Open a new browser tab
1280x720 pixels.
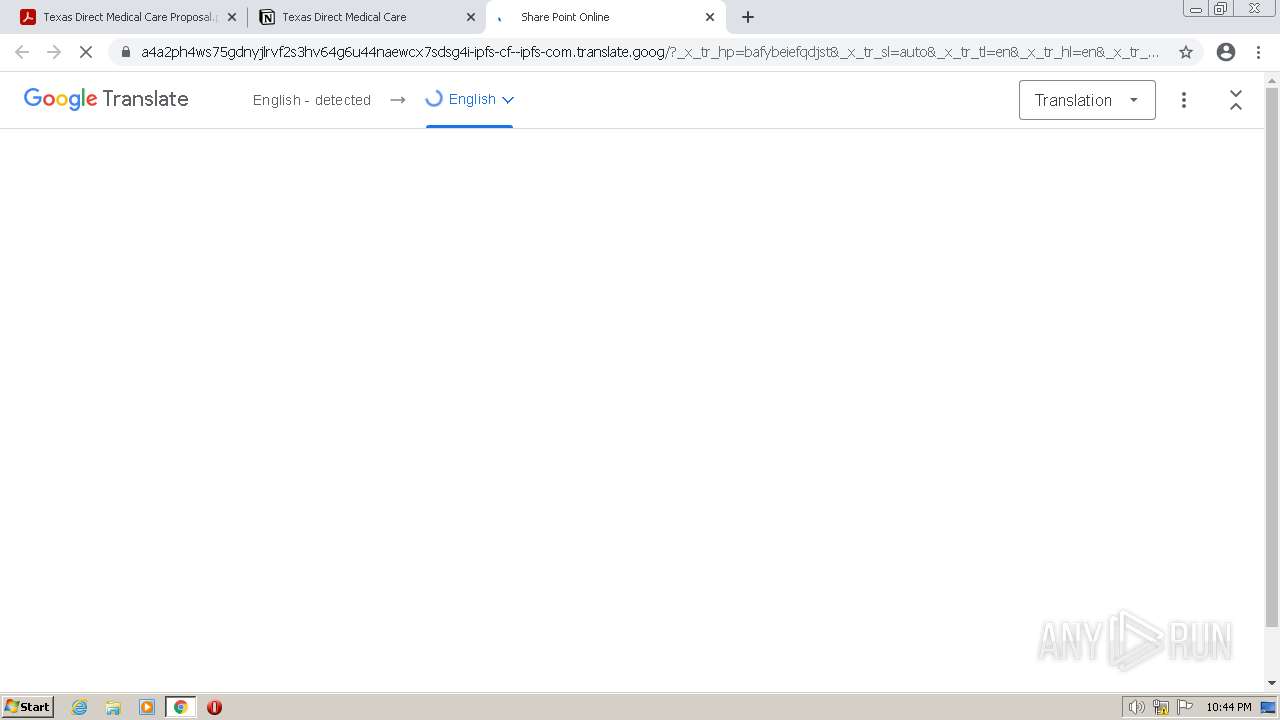748,17
